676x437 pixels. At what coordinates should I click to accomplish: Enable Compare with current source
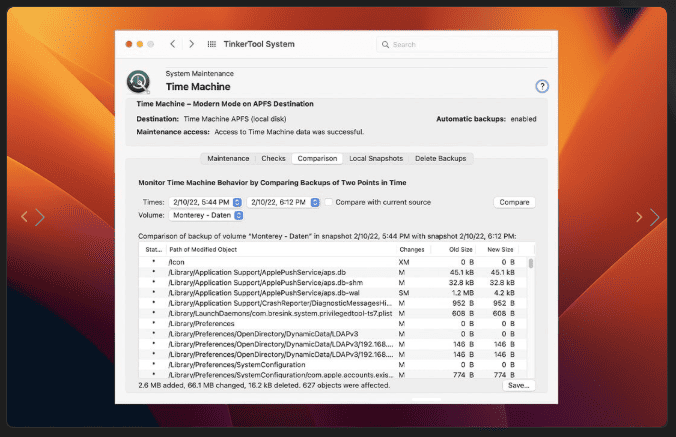coord(329,202)
